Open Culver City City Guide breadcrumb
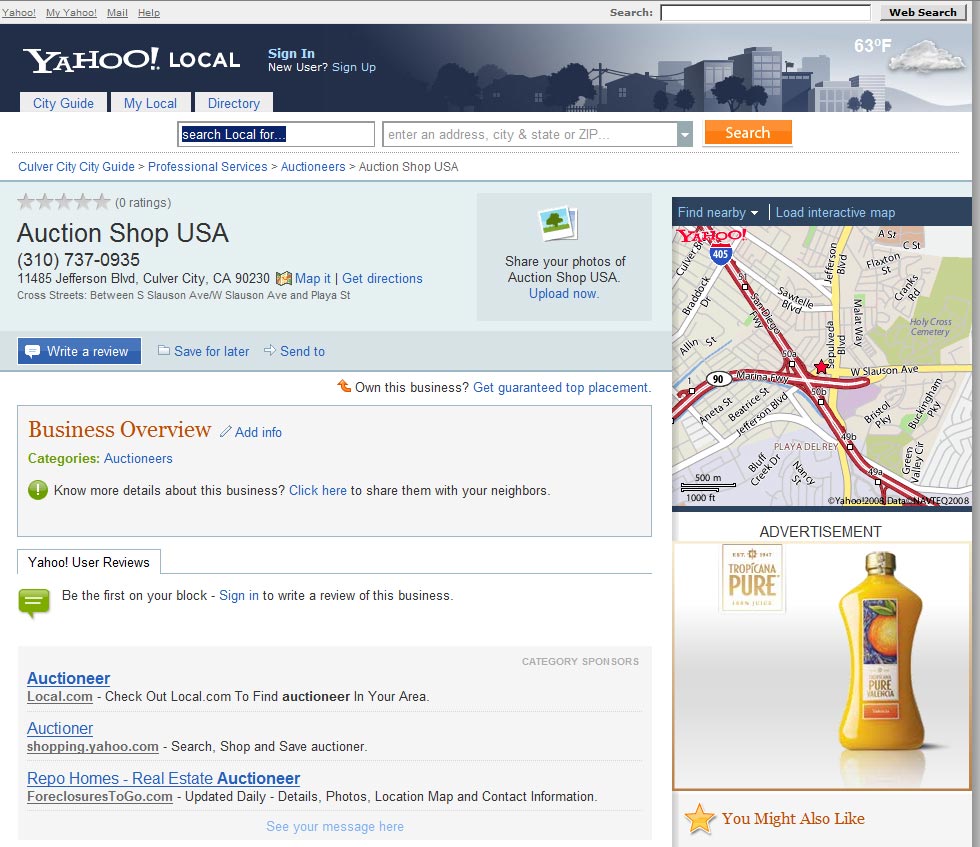This screenshot has height=847, width=980. 76,166
